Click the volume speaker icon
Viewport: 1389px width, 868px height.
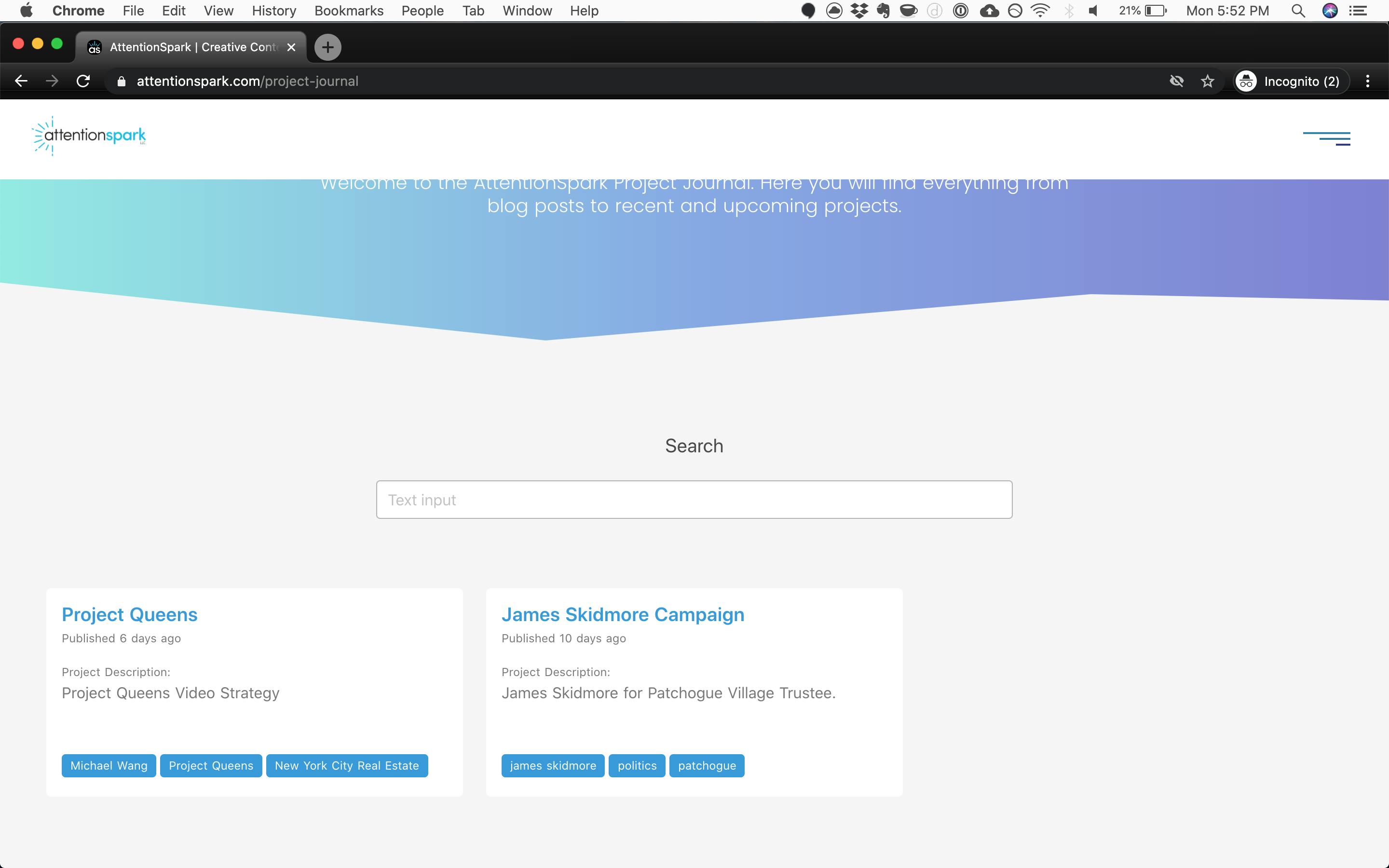point(1093,10)
